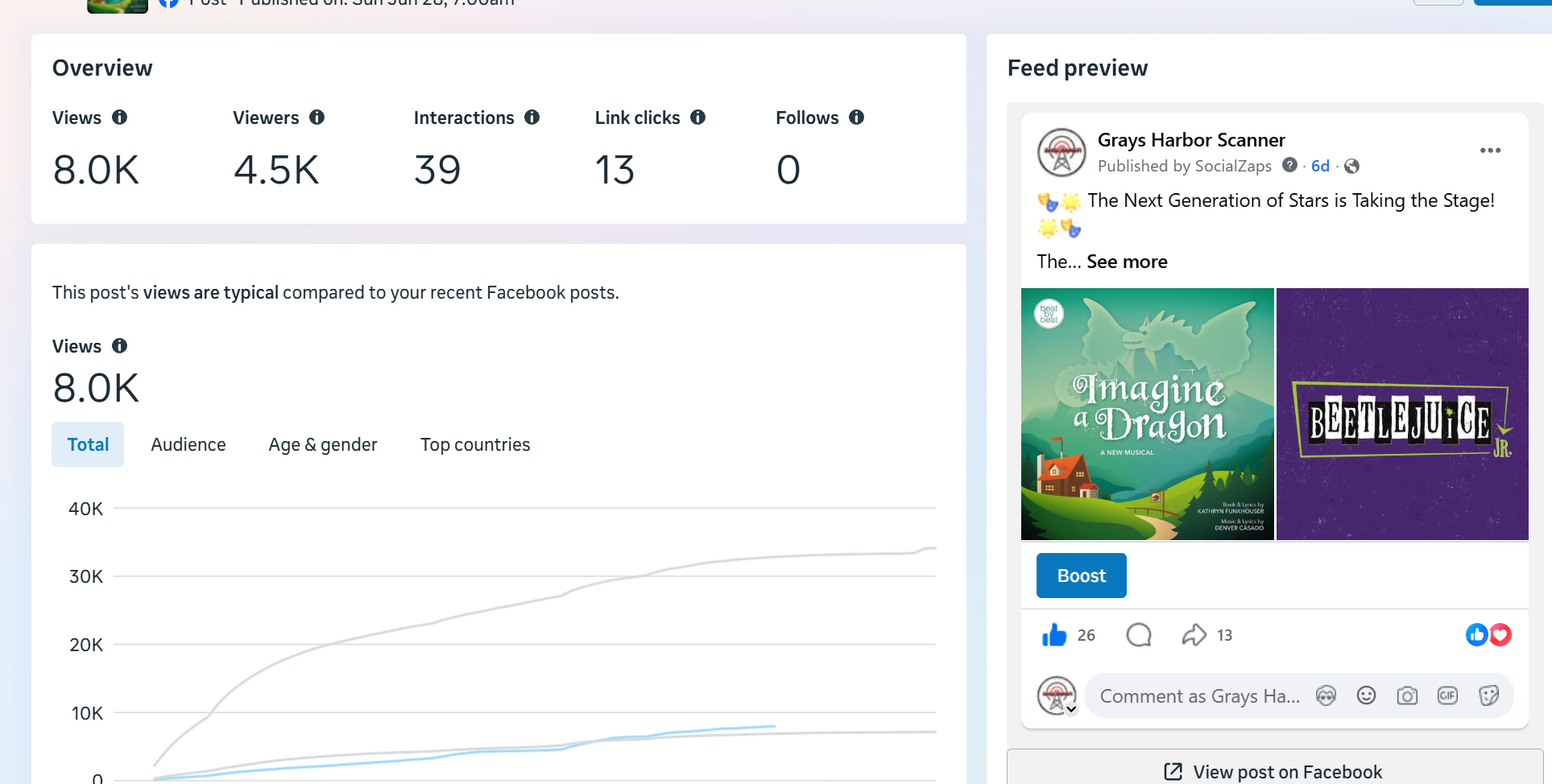Image resolution: width=1552 pixels, height=784 pixels.
Task: Show info for Link clicks metric
Action: [698, 118]
